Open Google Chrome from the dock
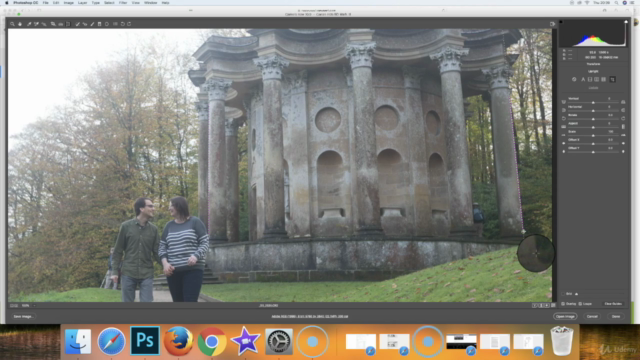 click(x=212, y=341)
